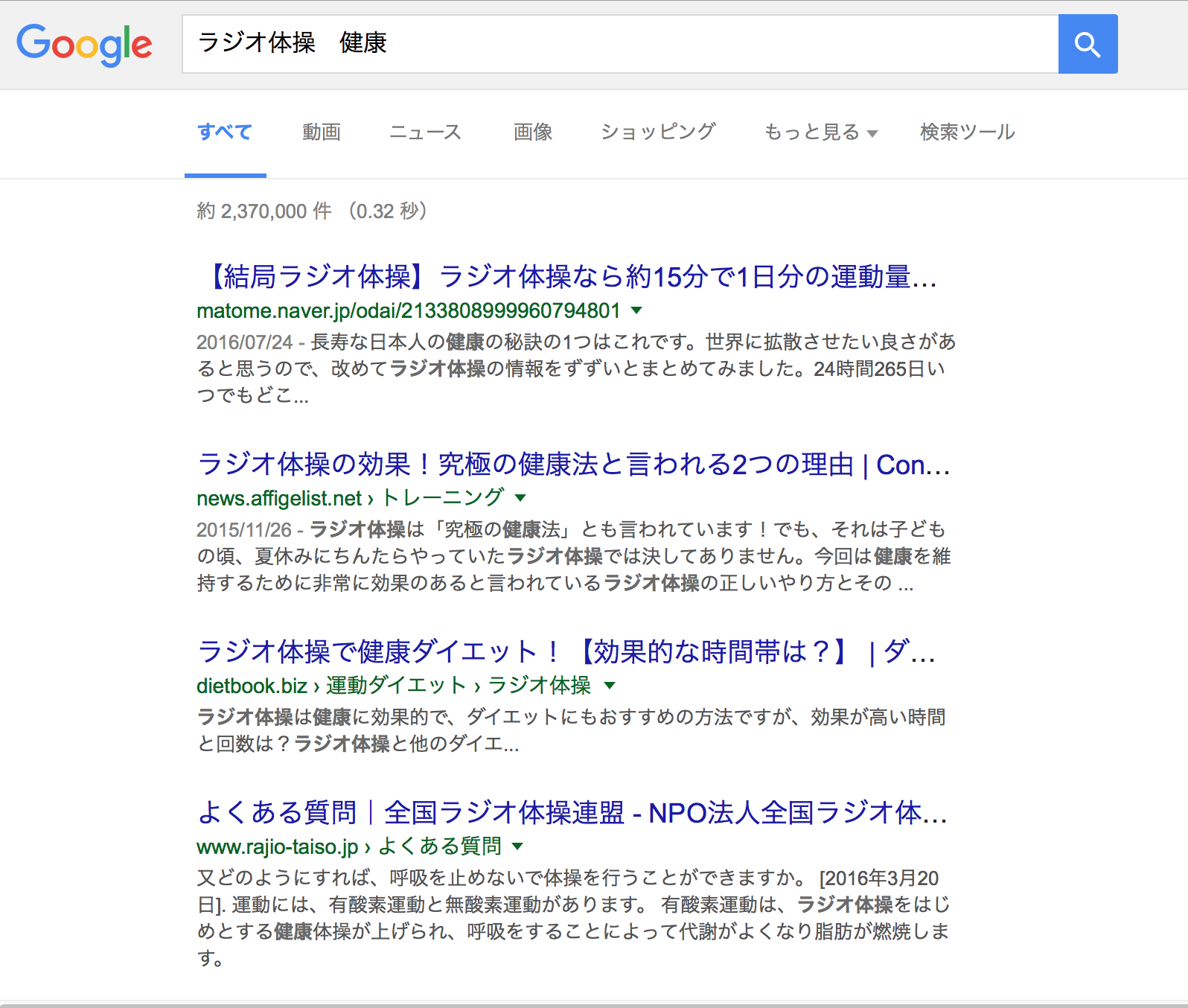Screen dimensions: 1188x1008
Task: Expand arrow next to news.affigelist.net トレーニング
Action: (521, 497)
